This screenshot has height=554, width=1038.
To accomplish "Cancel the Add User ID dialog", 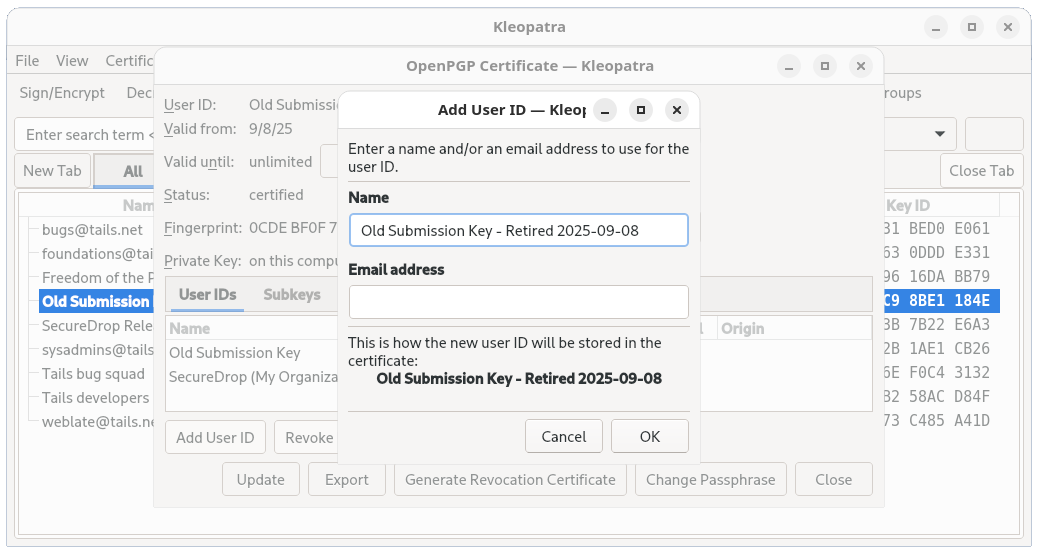I will 563,436.
